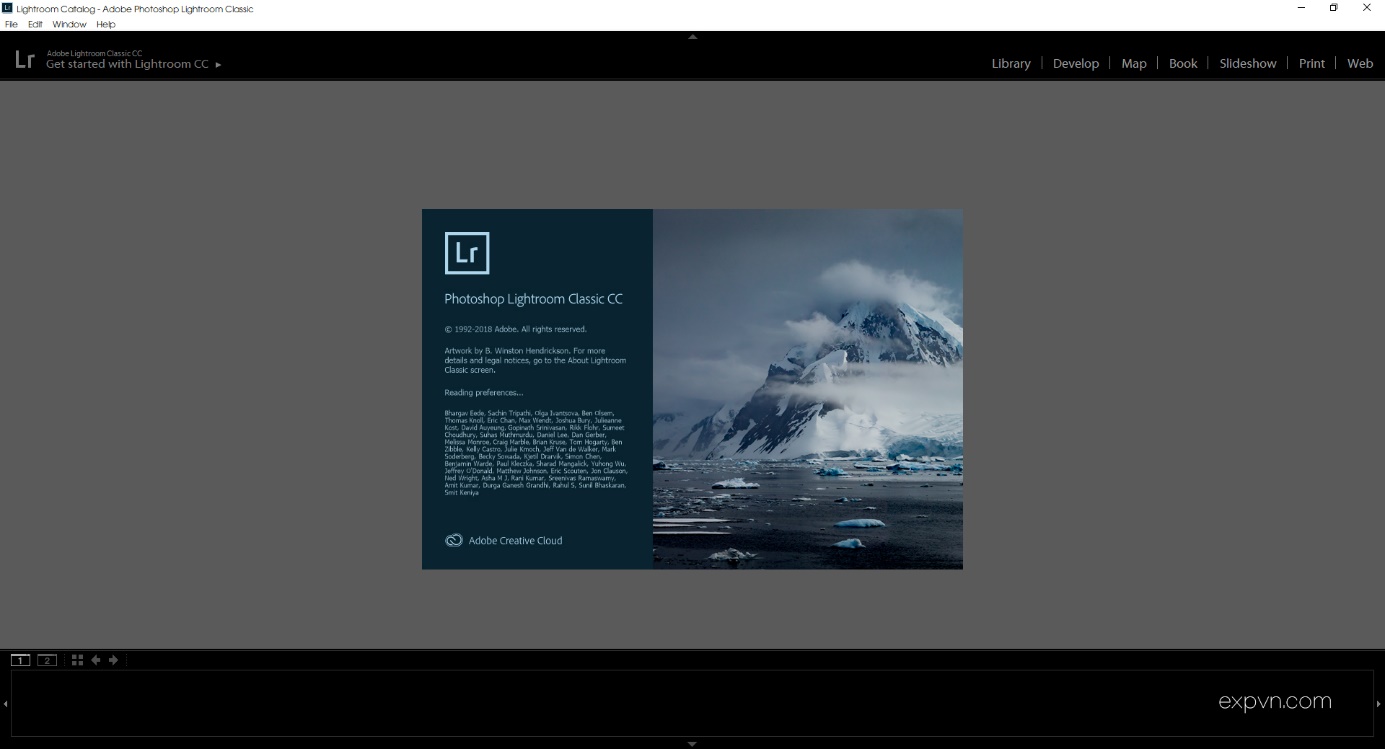The height and width of the screenshot is (749, 1385).
Task: Open the left filmstrip scroll arrow
Action: (x=5, y=703)
